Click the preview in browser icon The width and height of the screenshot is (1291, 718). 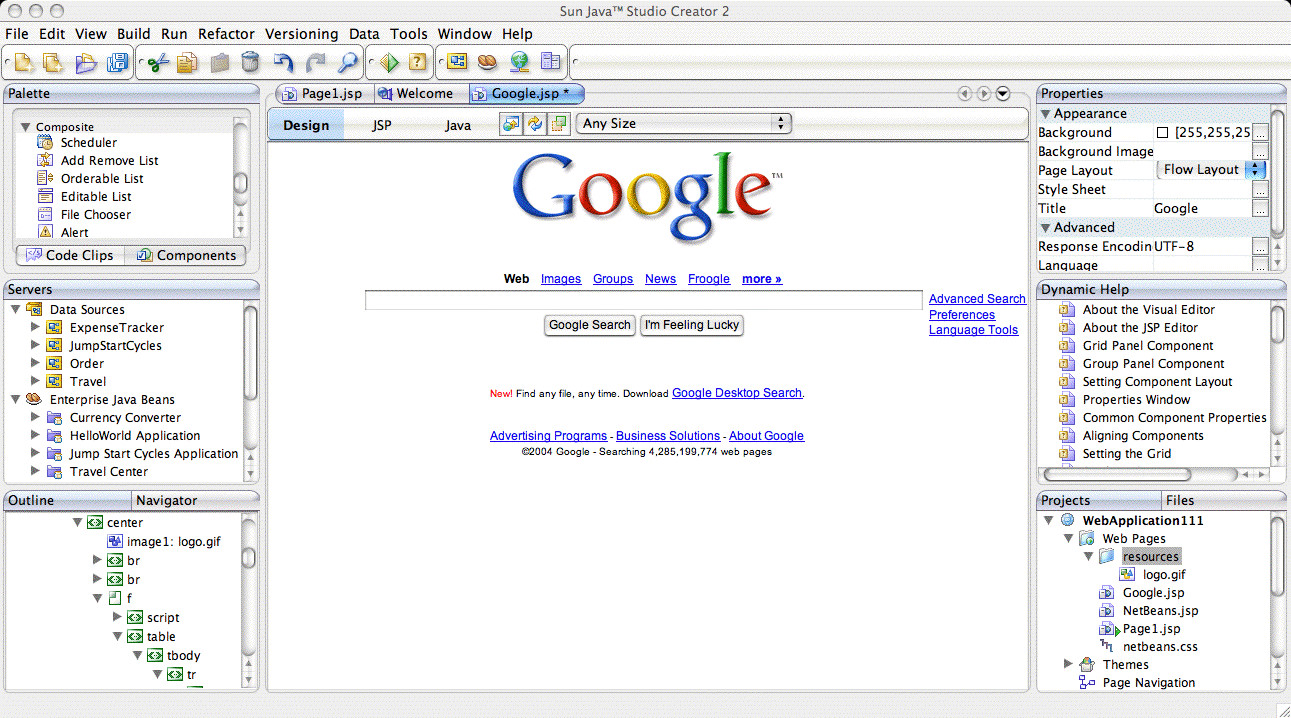click(x=511, y=124)
